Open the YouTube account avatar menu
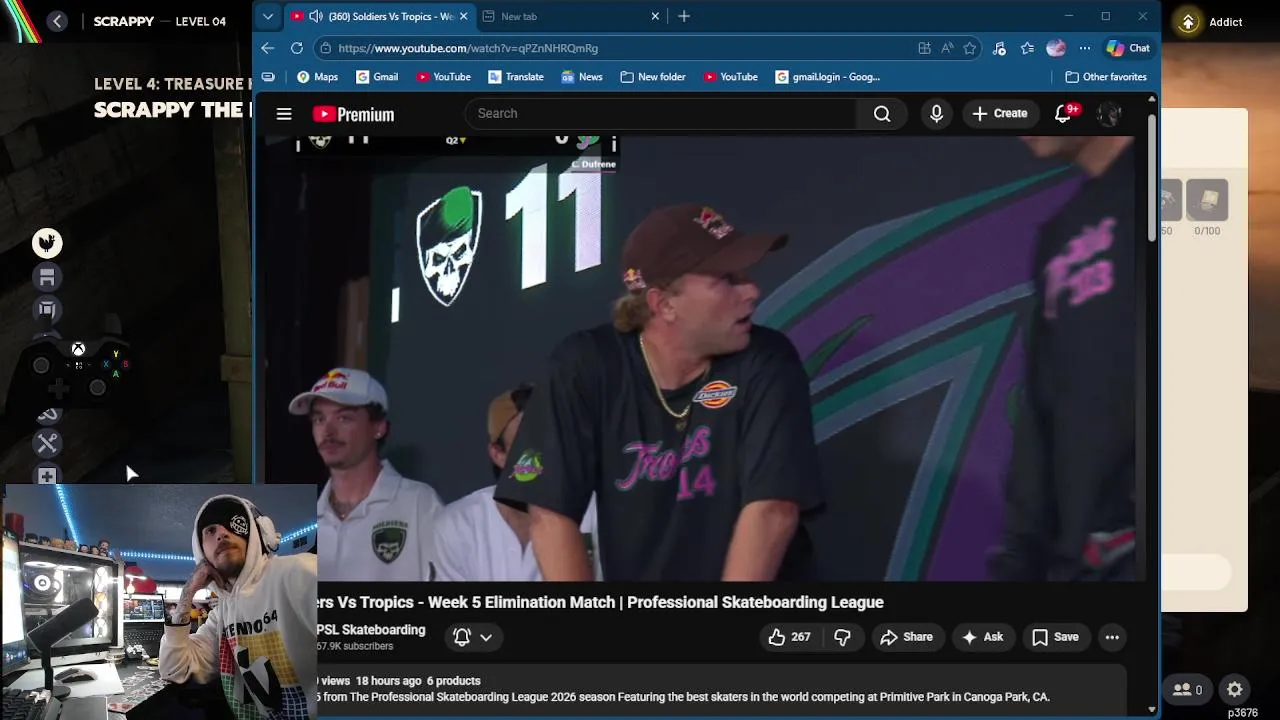The image size is (1280, 720). [1109, 114]
